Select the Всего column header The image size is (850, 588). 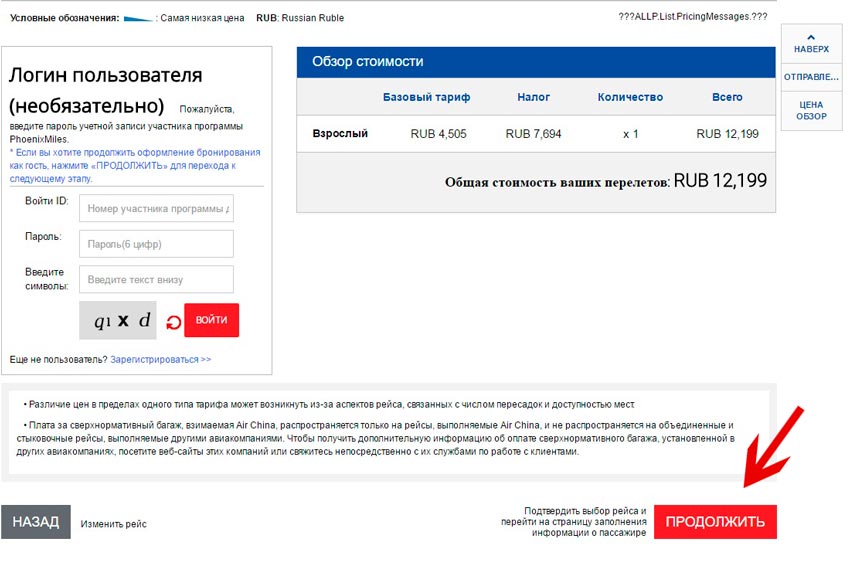727,97
